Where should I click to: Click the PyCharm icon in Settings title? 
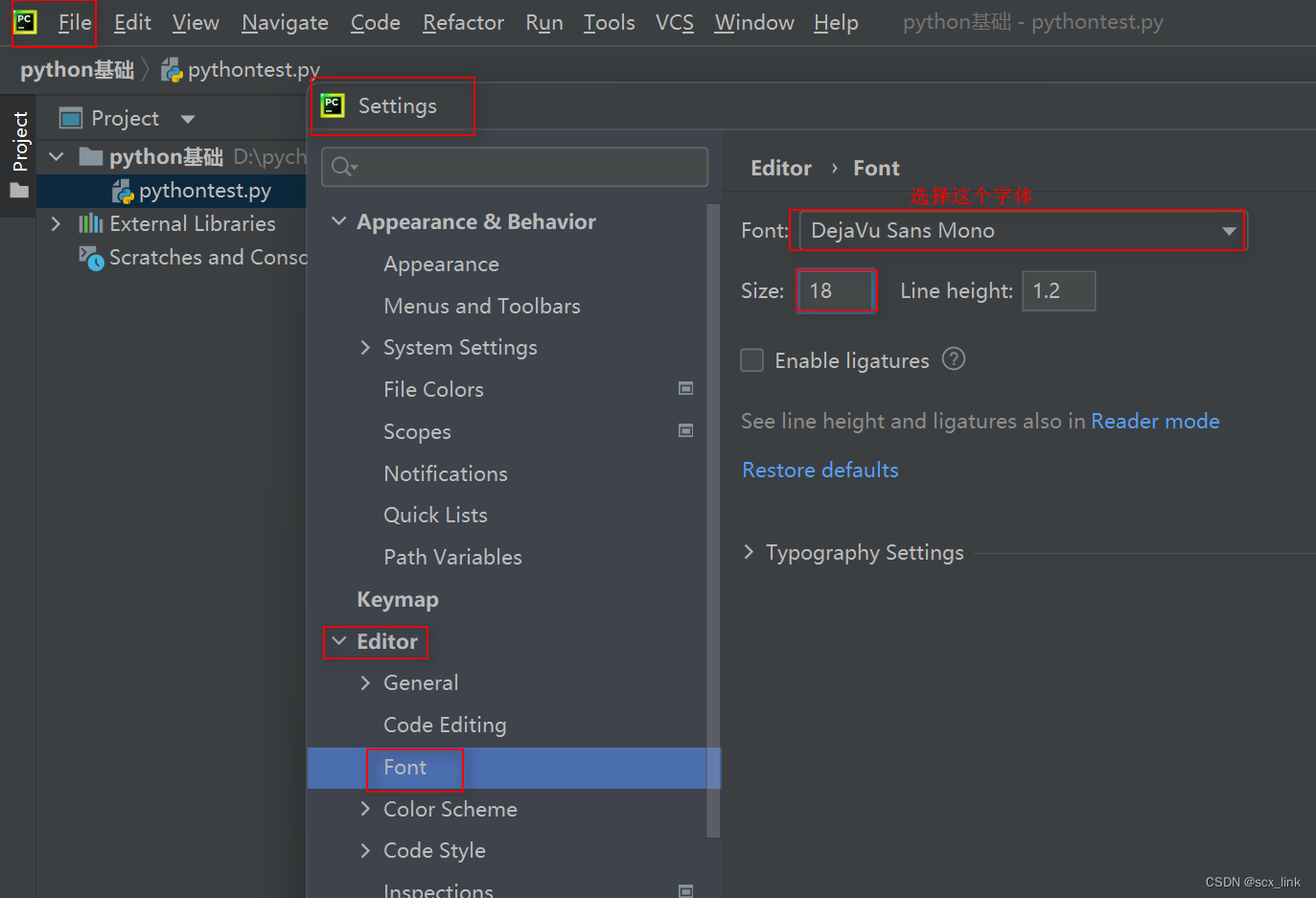click(333, 105)
